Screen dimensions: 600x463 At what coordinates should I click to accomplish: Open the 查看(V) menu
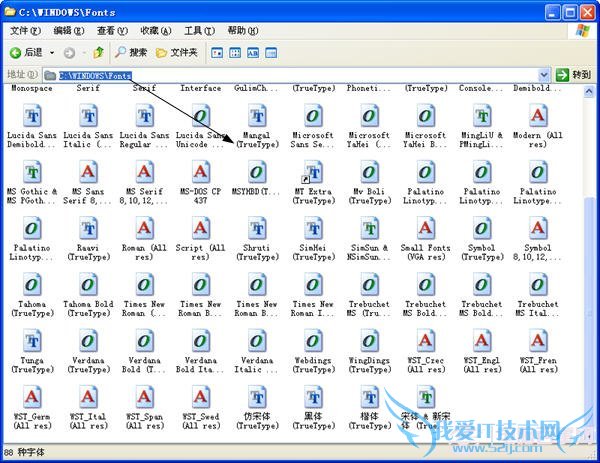coord(112,31)
